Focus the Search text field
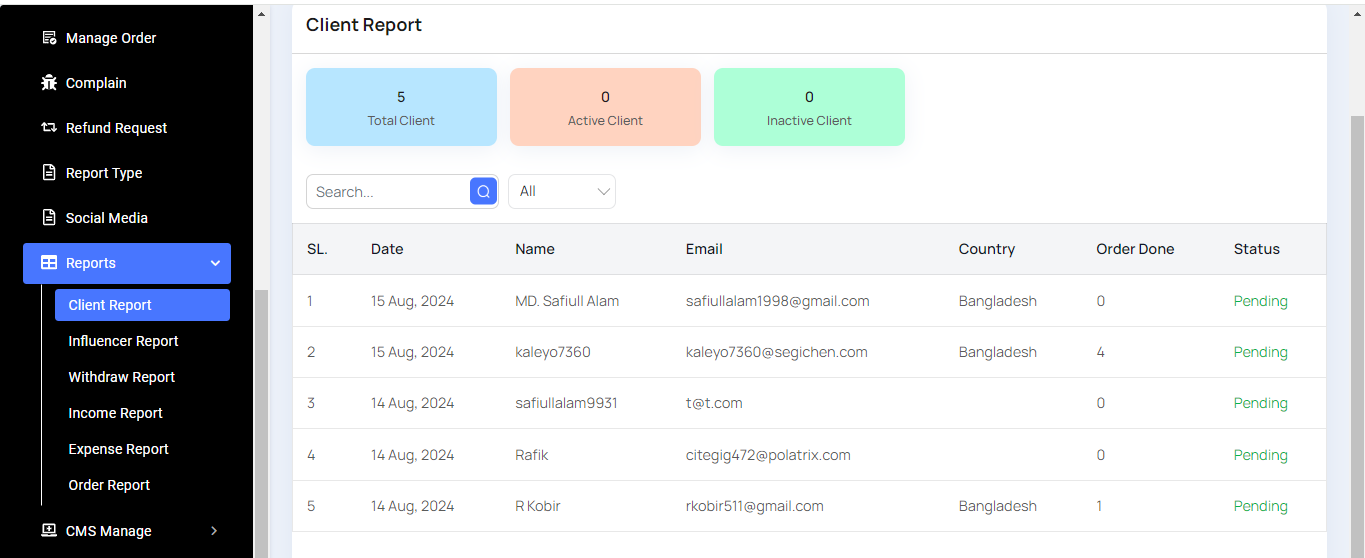1365x558 pixels. point(388,192)
